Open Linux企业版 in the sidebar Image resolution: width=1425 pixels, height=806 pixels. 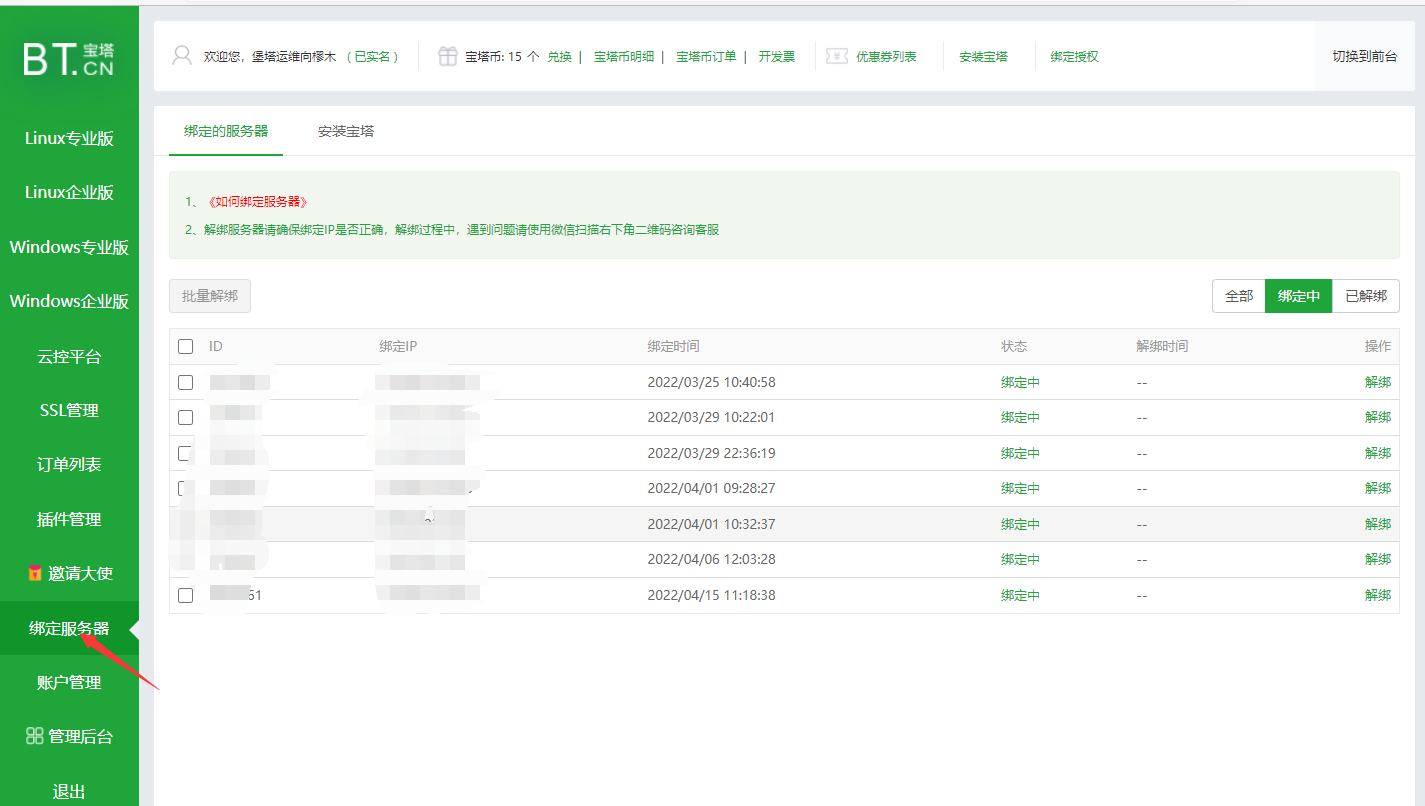tap(69, 193)
